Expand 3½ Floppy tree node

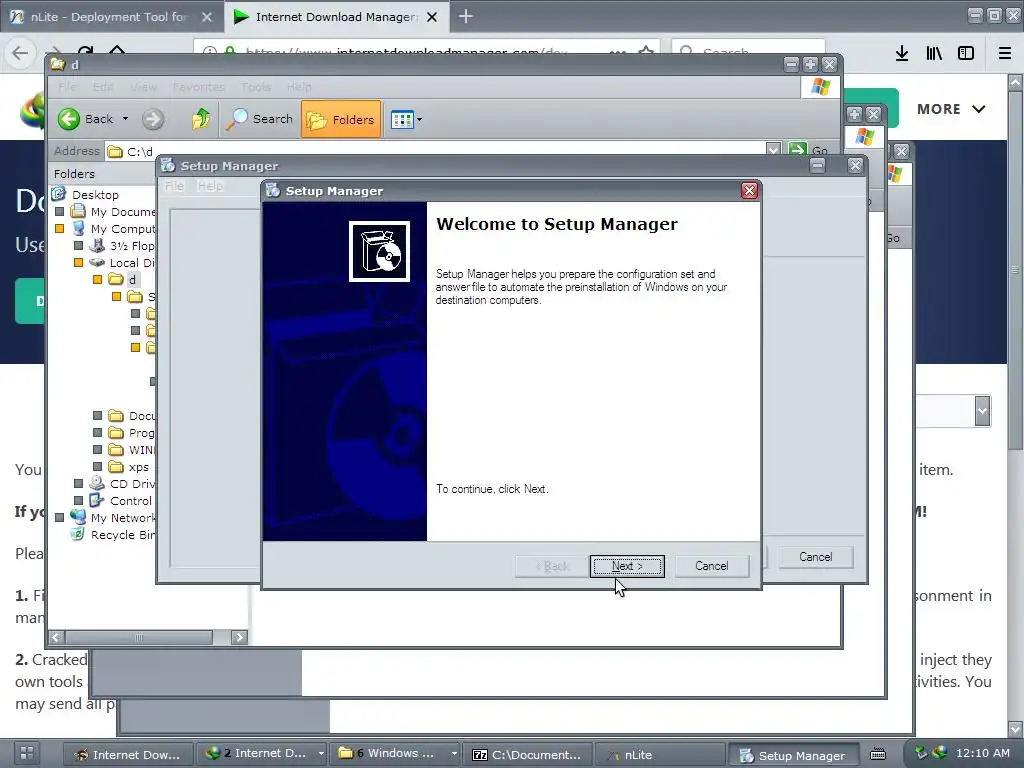[78, 246]
